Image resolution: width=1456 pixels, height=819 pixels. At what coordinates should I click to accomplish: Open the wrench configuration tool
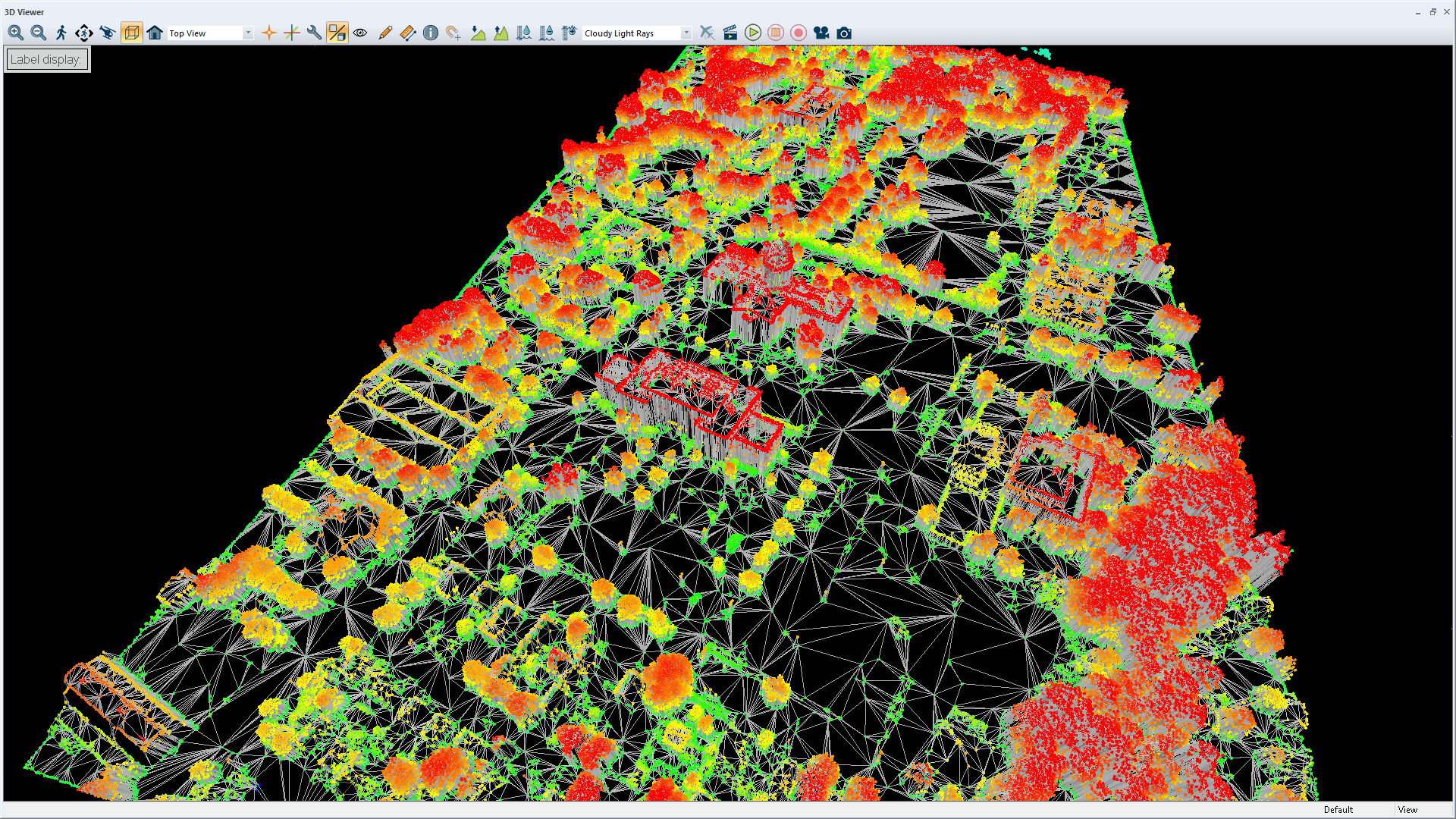pyautogui.click(x=314, y=33)
